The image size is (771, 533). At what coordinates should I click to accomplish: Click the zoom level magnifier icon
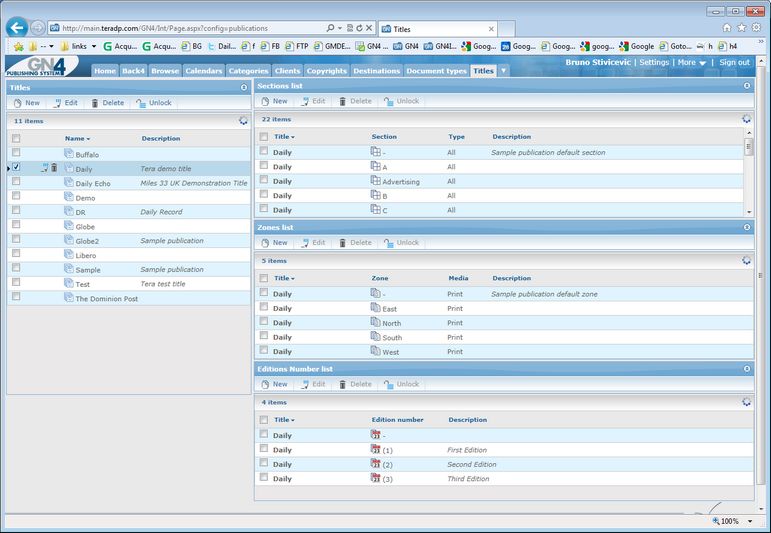(x=716, y=521)
